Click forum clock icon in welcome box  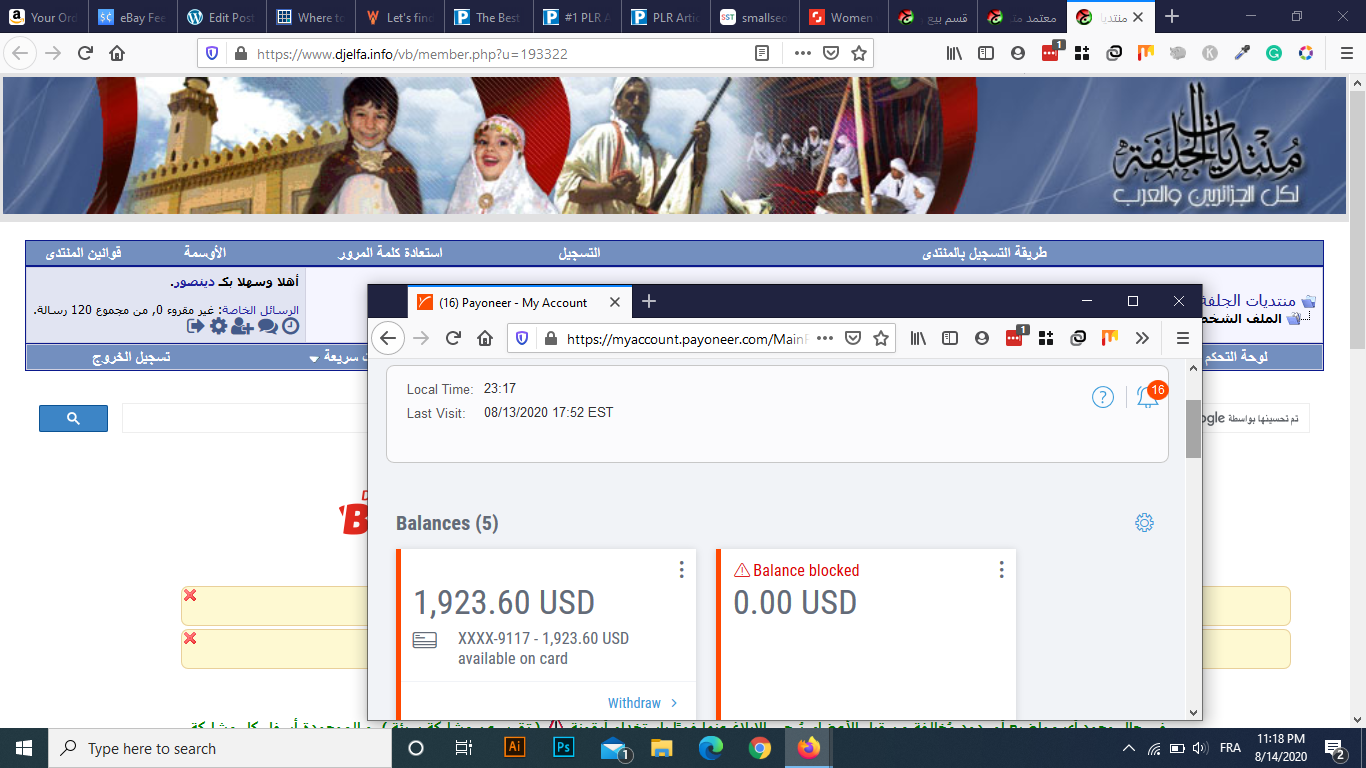(291, 326)
